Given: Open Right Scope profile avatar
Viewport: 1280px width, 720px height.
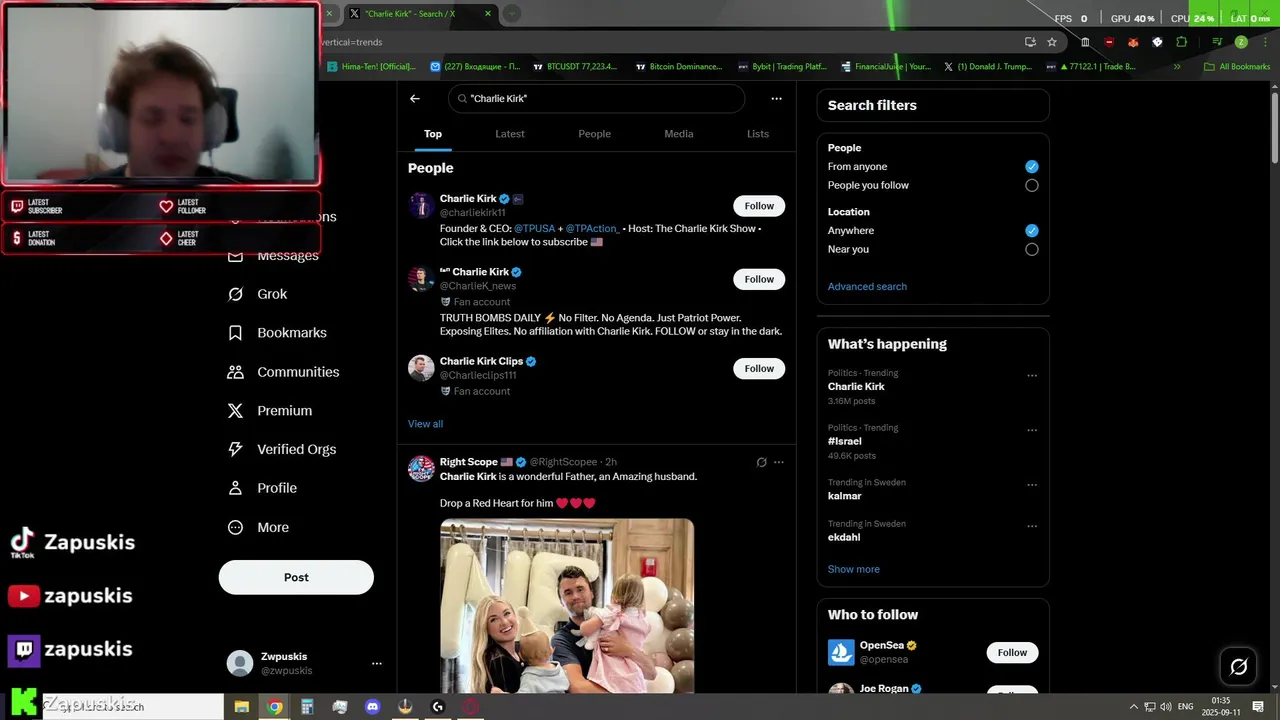Looking at the screenshot, I should click(x=421, y=469).
